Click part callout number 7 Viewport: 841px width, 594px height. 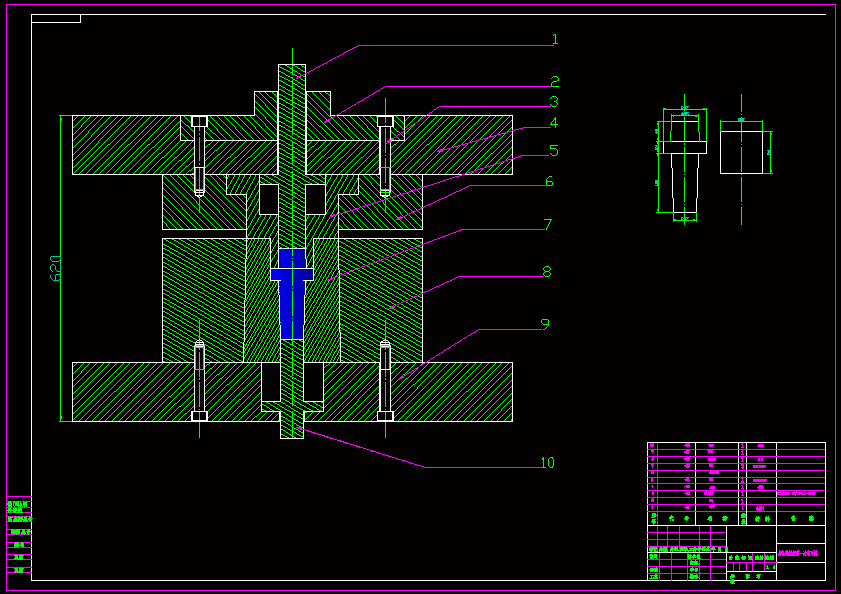[548, 224]
